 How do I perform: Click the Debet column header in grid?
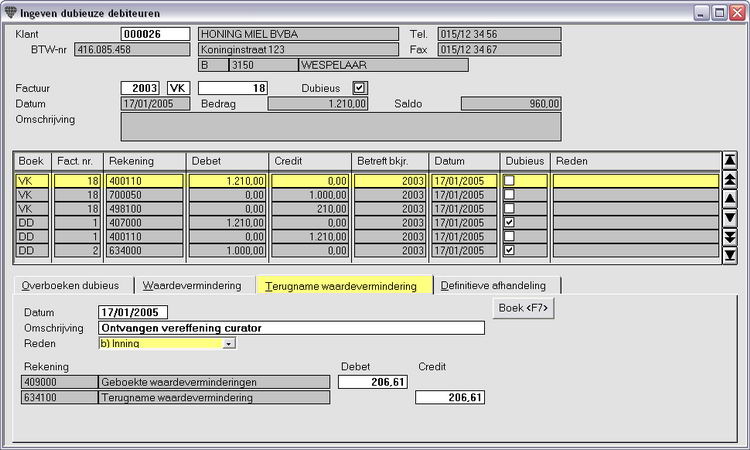point(227,161)
